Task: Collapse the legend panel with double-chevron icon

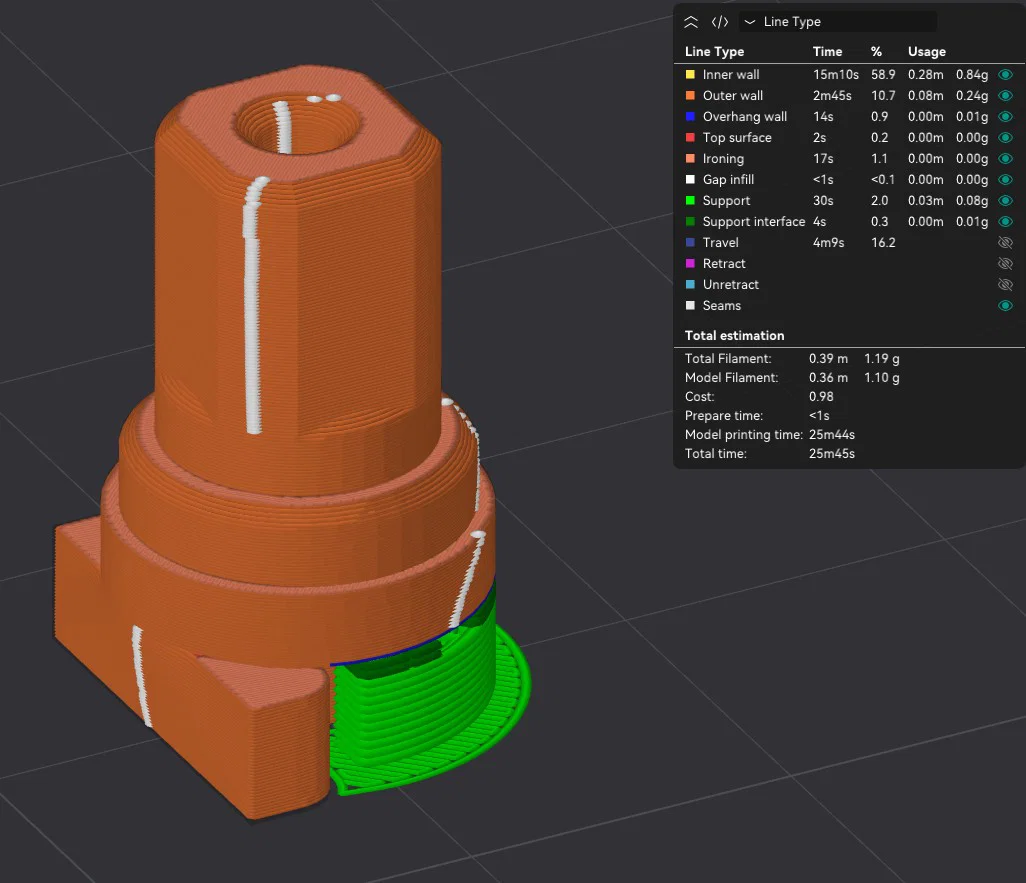Action: coord(691,22)
